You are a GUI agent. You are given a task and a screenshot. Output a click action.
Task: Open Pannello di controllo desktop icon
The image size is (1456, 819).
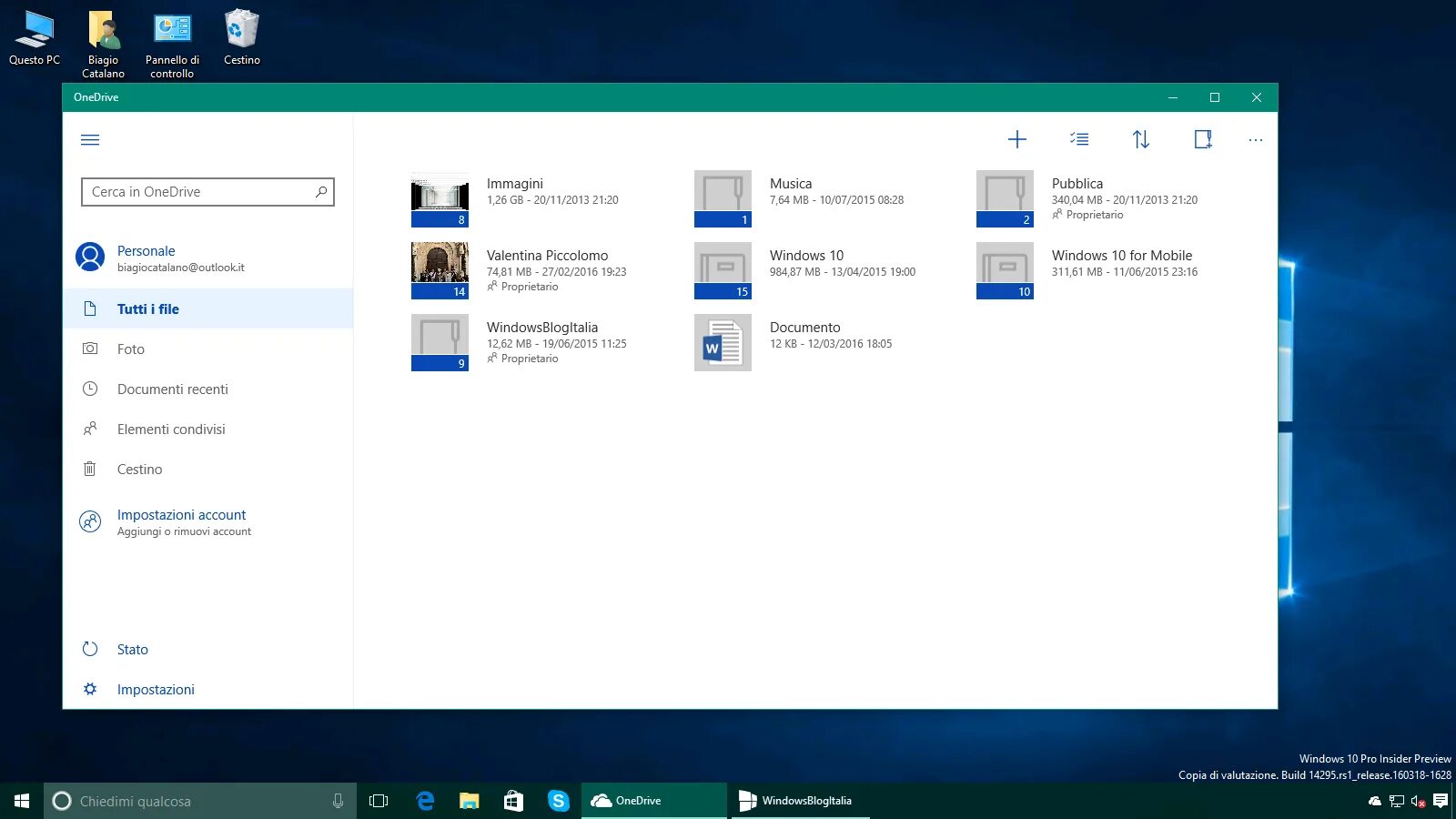pos(173,44)
